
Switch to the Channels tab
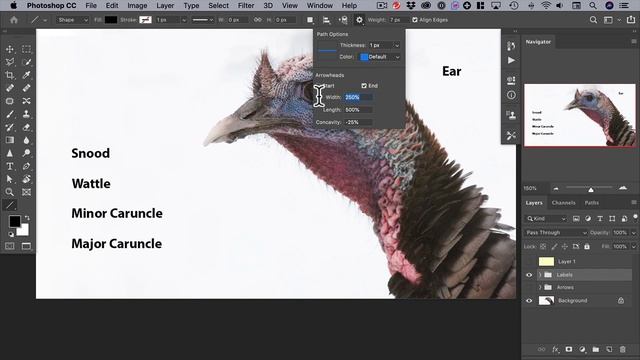[x=563, y=203]
